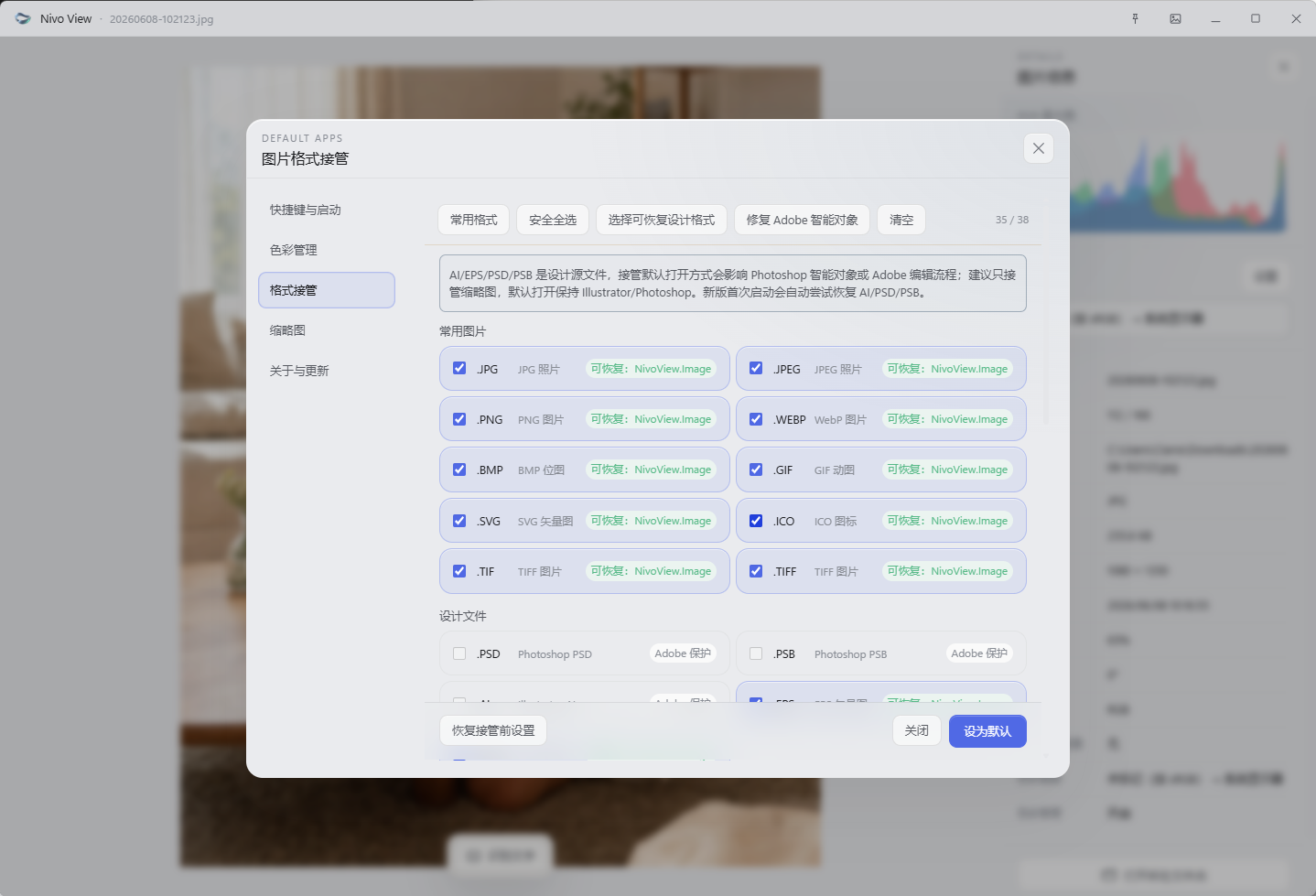Close the 图片格式接管 dialog with X
Screen dimensions: 1316x896
(x=1038, y=148)
